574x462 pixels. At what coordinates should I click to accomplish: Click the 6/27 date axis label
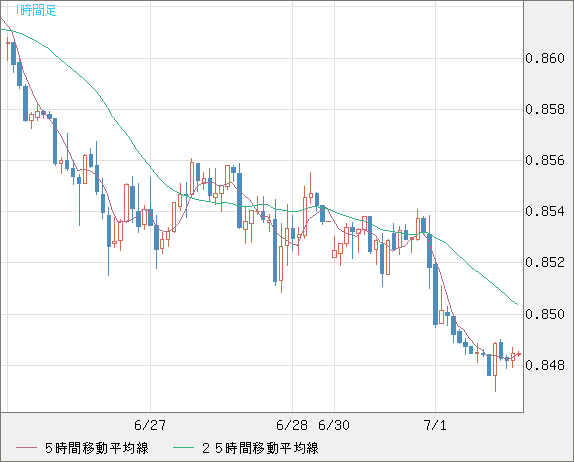click(150, 425)
